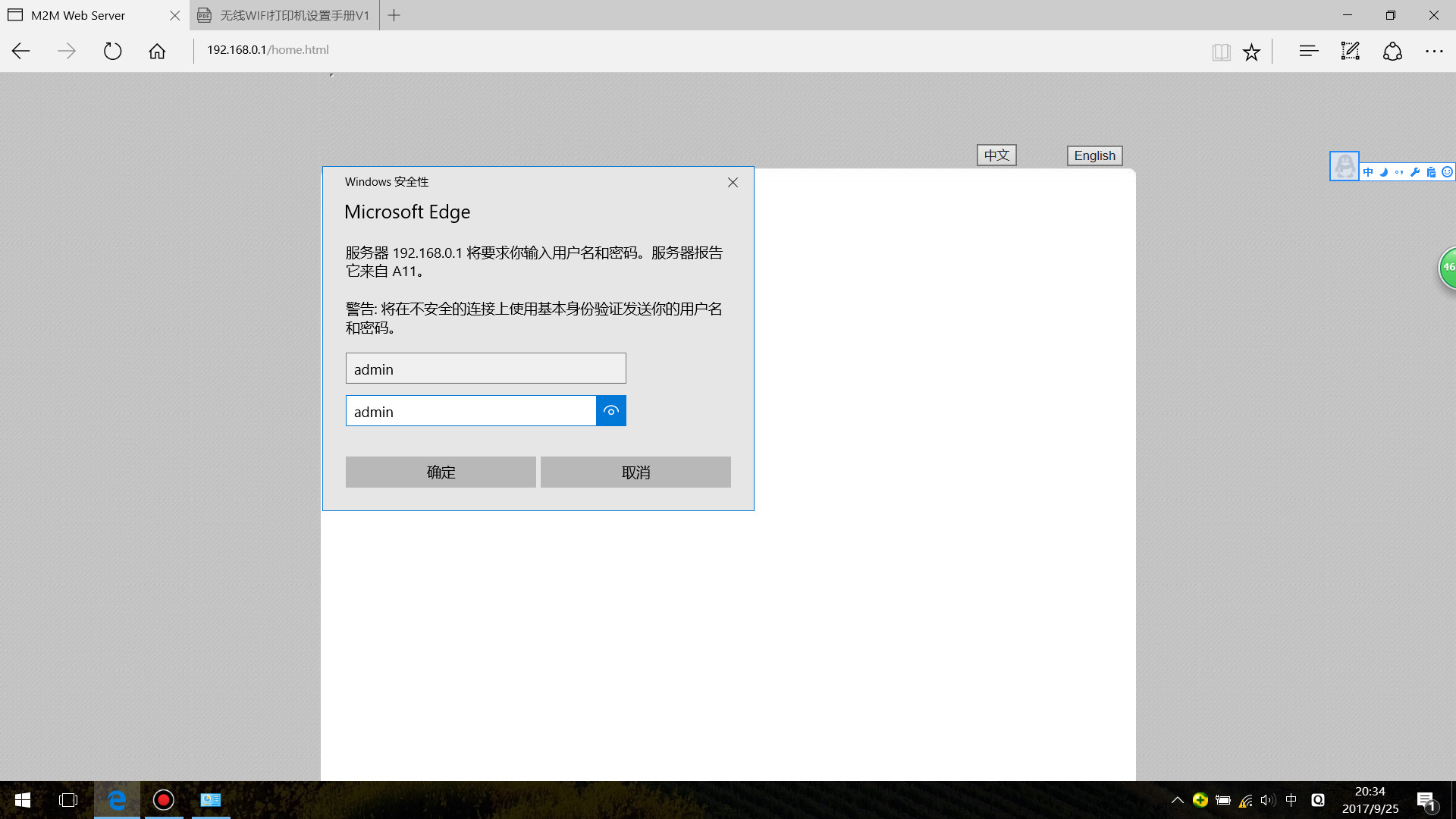This screenshot has width=1456, height=819.
Task: Open the Hub lines icon
Action: (x=1308, y=51)
